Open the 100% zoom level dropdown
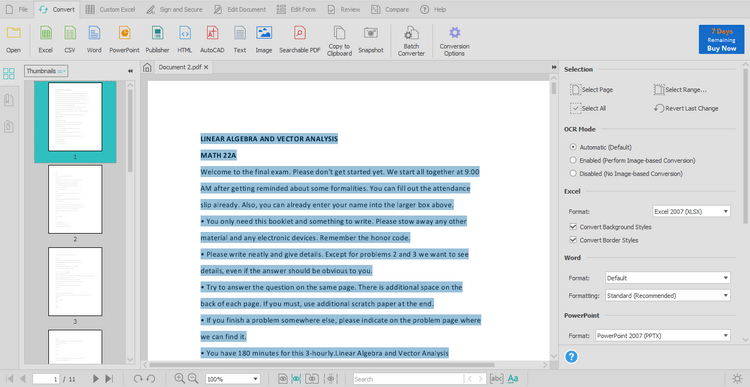Viewport: 750px width, 387px height. click(x=232, y=379)
